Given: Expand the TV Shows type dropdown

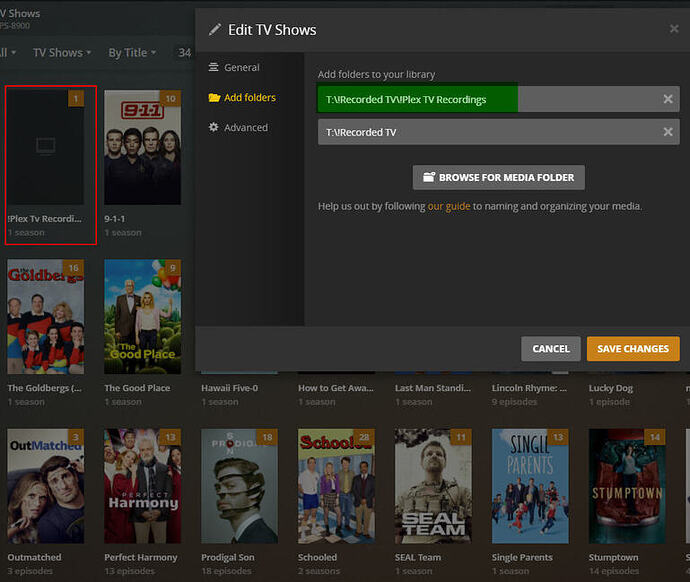Looking at the screenshot, I should (62, 53).
